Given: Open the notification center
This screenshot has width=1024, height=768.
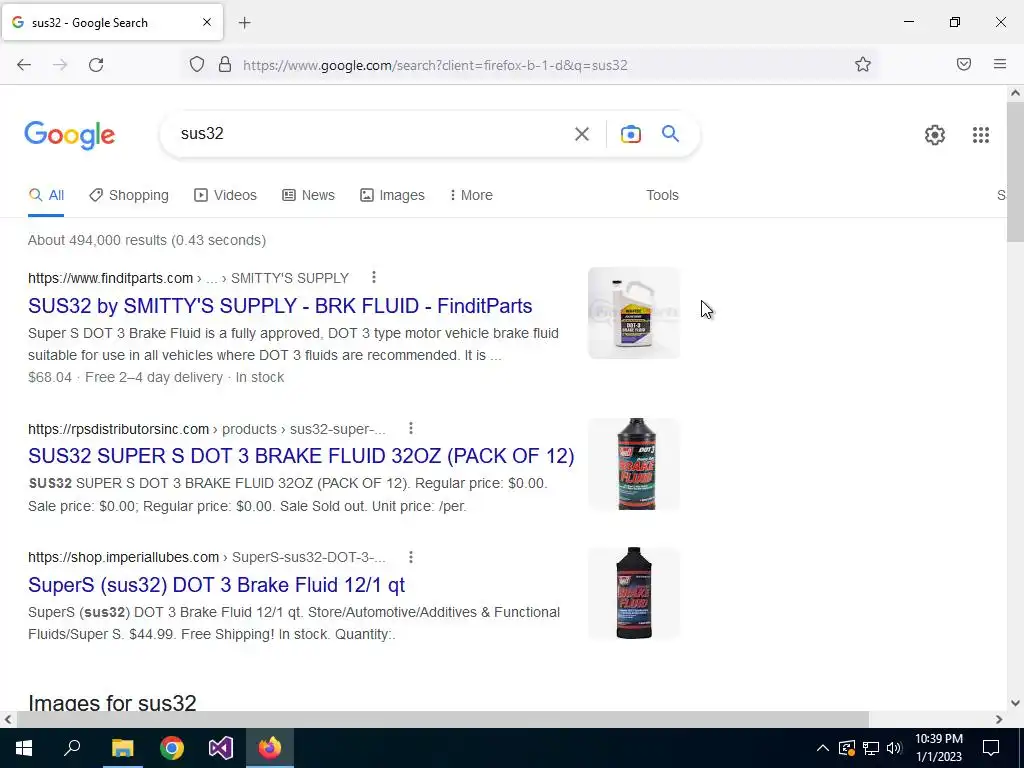Looking at the screenshot, I should pyautogui.click(x=991, y=748).
